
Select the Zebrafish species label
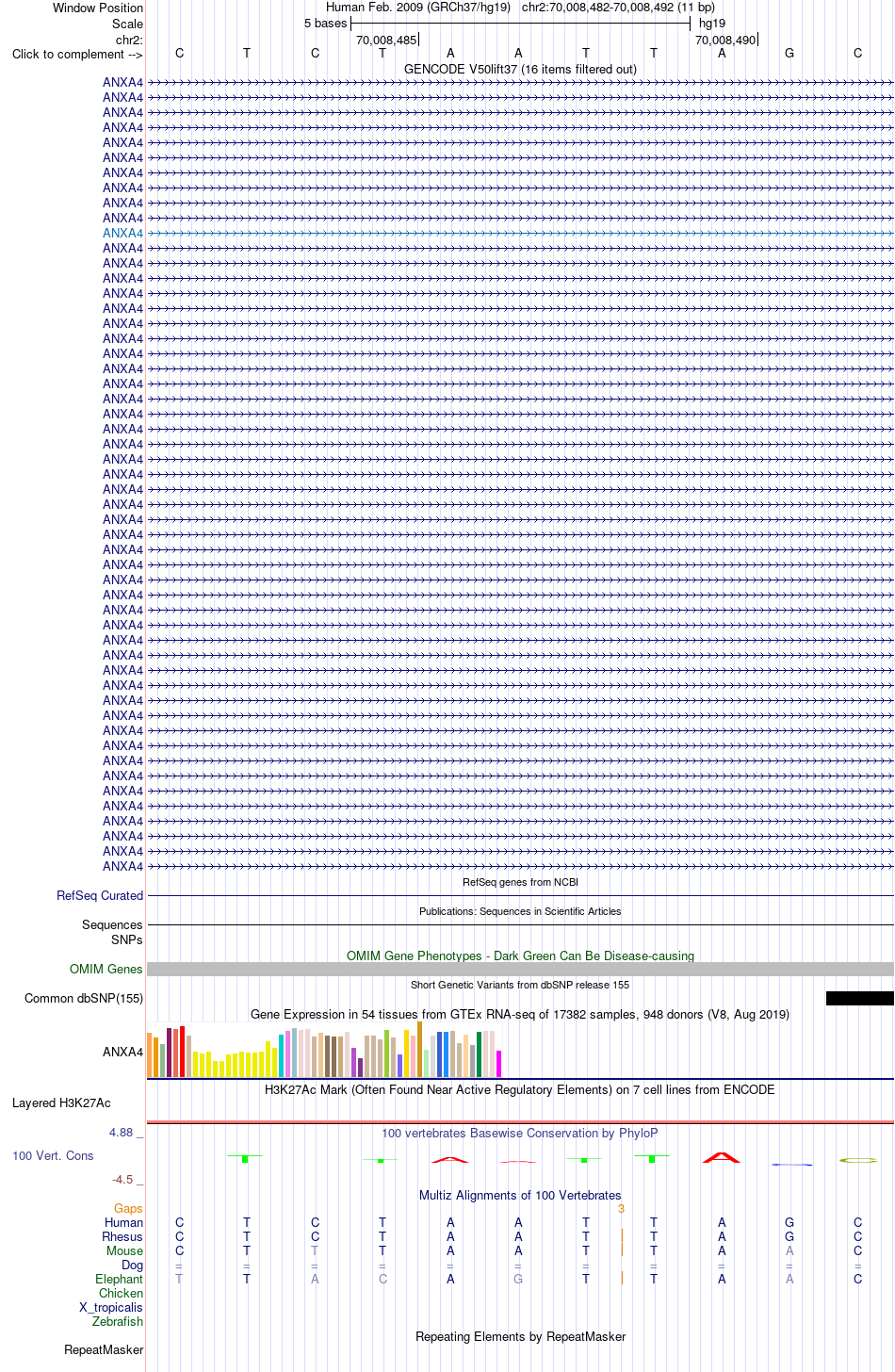tap(118, 1321)
